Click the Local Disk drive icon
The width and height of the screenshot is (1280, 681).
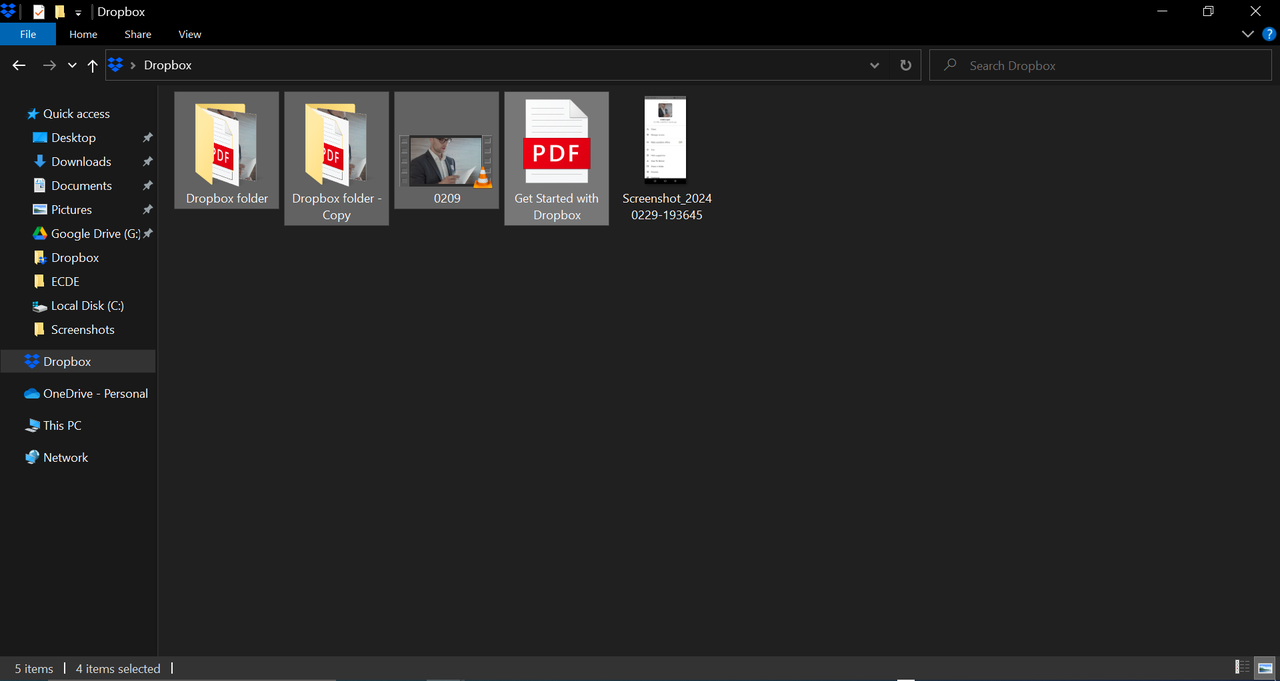tap(40, 306)
